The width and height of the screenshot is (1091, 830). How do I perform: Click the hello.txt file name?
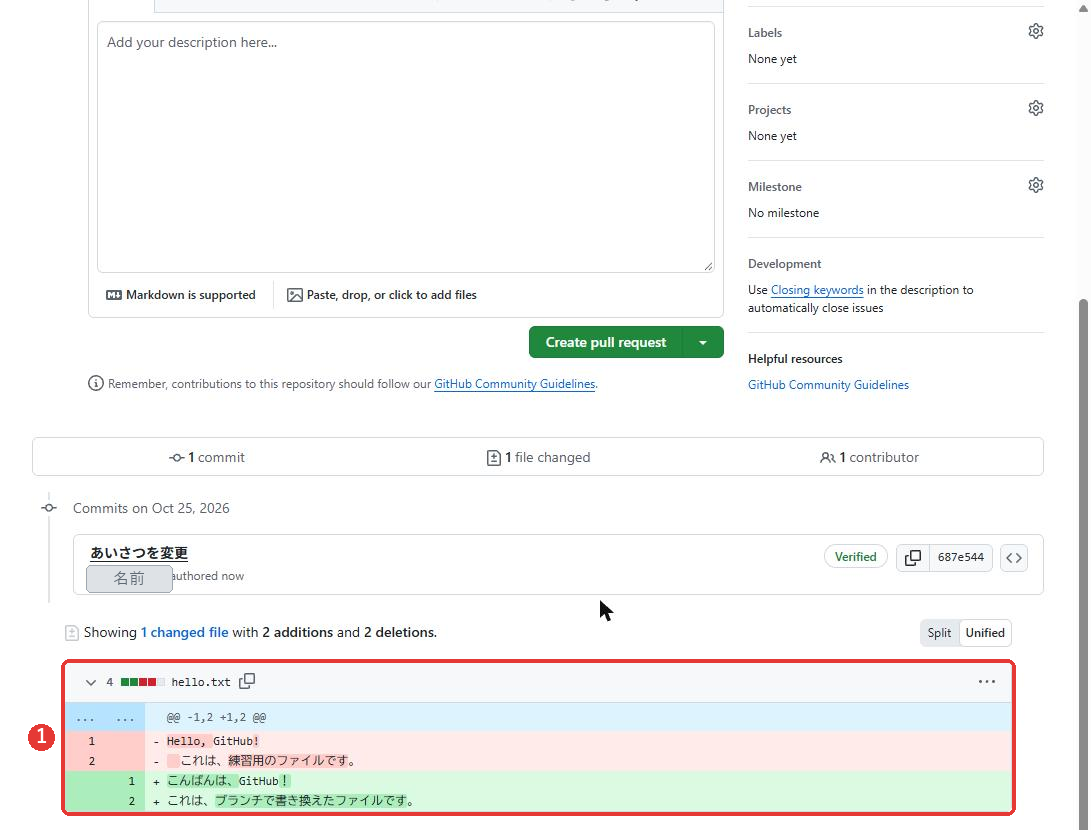[x=200, y=682]
